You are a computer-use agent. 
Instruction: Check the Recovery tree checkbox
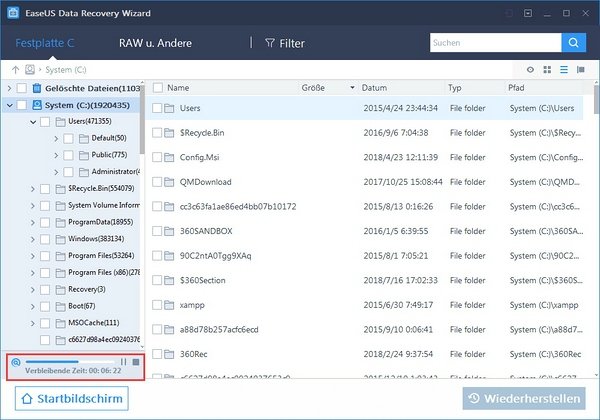pyautogui.click(x=45, y=290)
